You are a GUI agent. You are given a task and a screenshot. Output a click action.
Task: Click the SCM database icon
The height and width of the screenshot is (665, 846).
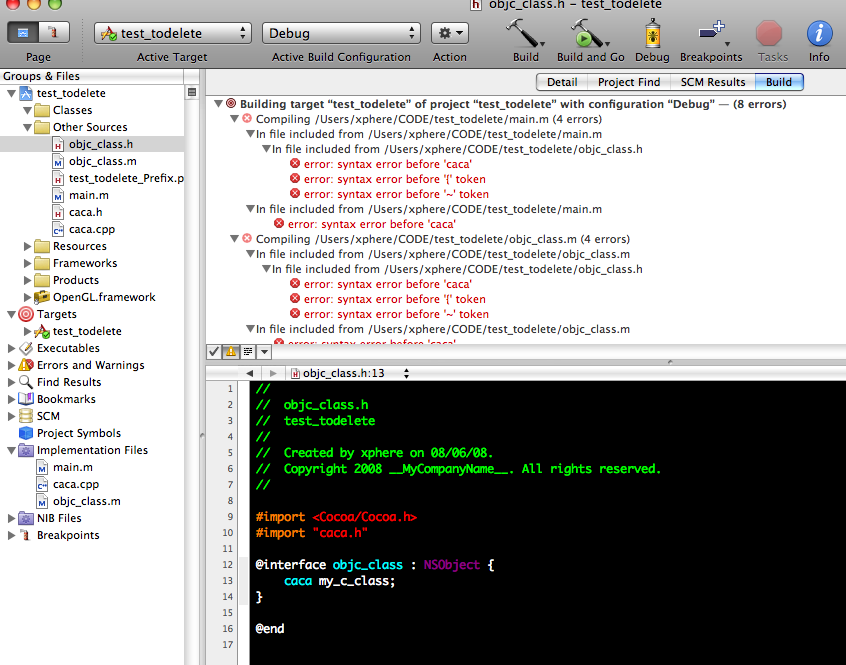pos(26,416)
